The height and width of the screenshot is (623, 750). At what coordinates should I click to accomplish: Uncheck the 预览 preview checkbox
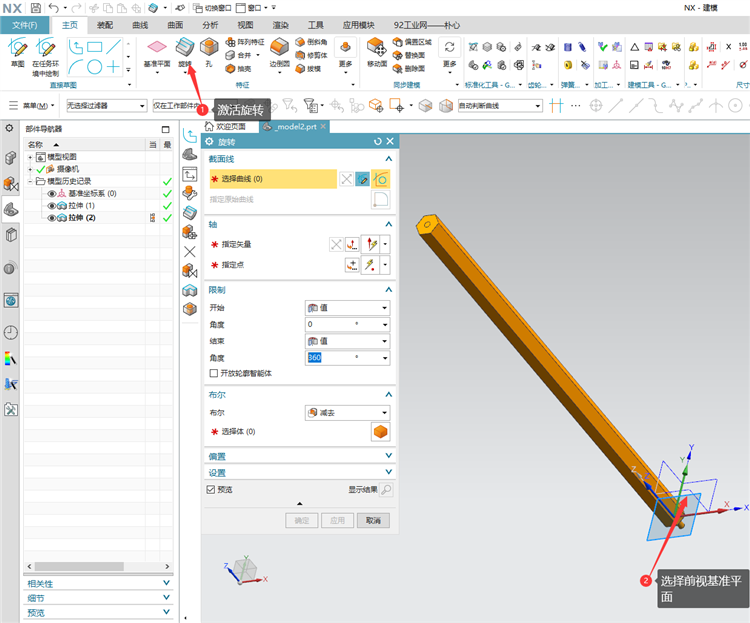coord(210,490)
